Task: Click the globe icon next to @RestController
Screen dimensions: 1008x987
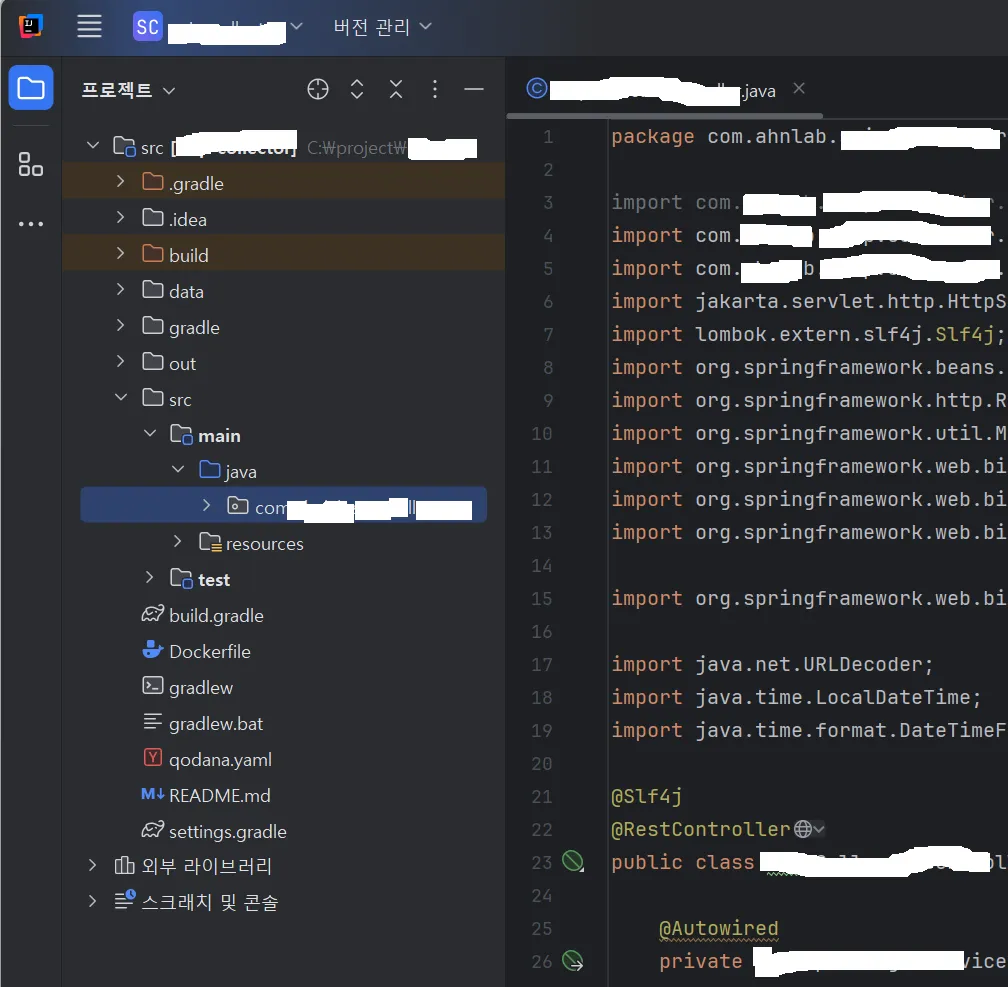Action: click(x=803, y=829)
